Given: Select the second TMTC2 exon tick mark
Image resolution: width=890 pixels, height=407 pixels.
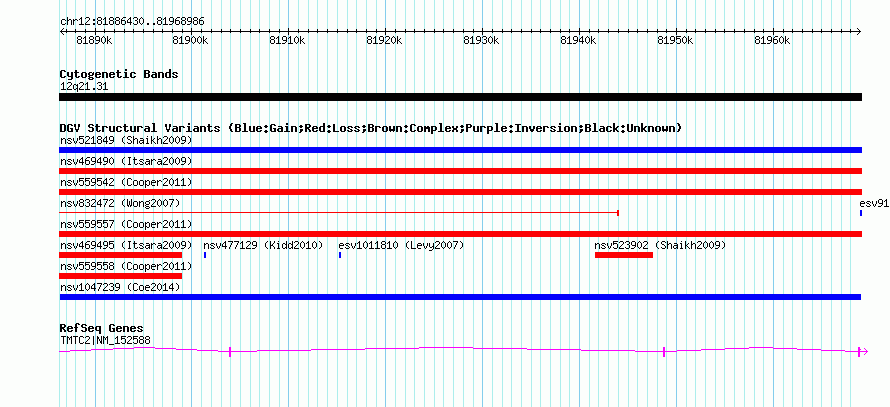Looking at the screenshot, I should (x=664, y=352).
